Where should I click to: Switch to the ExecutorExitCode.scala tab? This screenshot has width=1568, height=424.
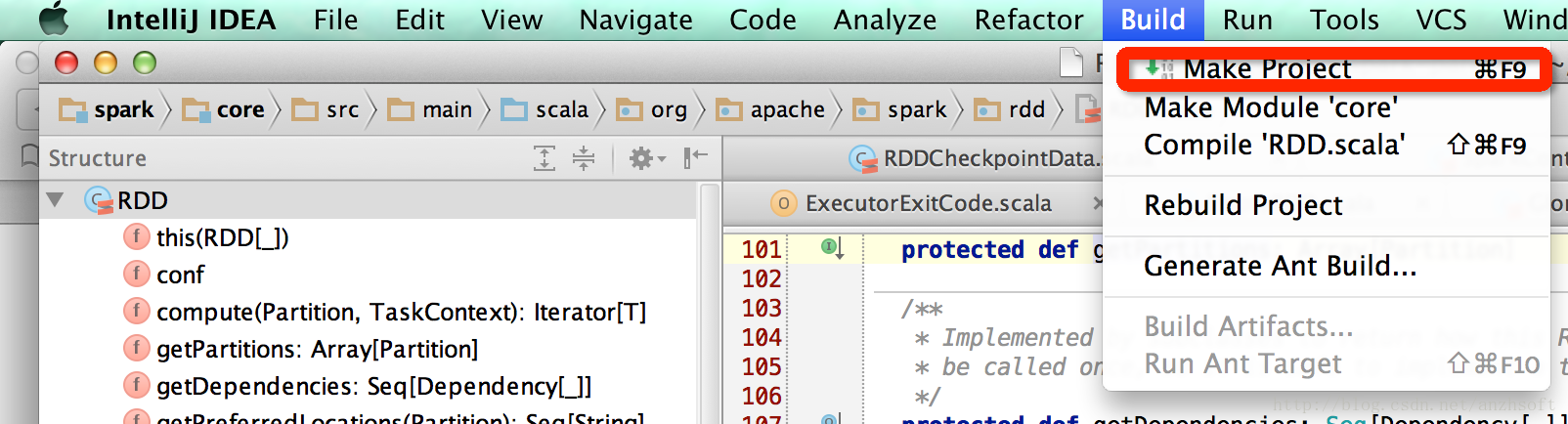pos(928,203)
